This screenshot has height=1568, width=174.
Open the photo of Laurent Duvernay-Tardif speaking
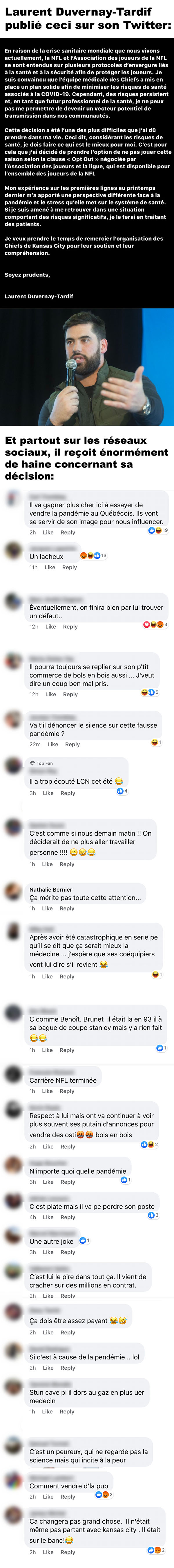(87, 366)
